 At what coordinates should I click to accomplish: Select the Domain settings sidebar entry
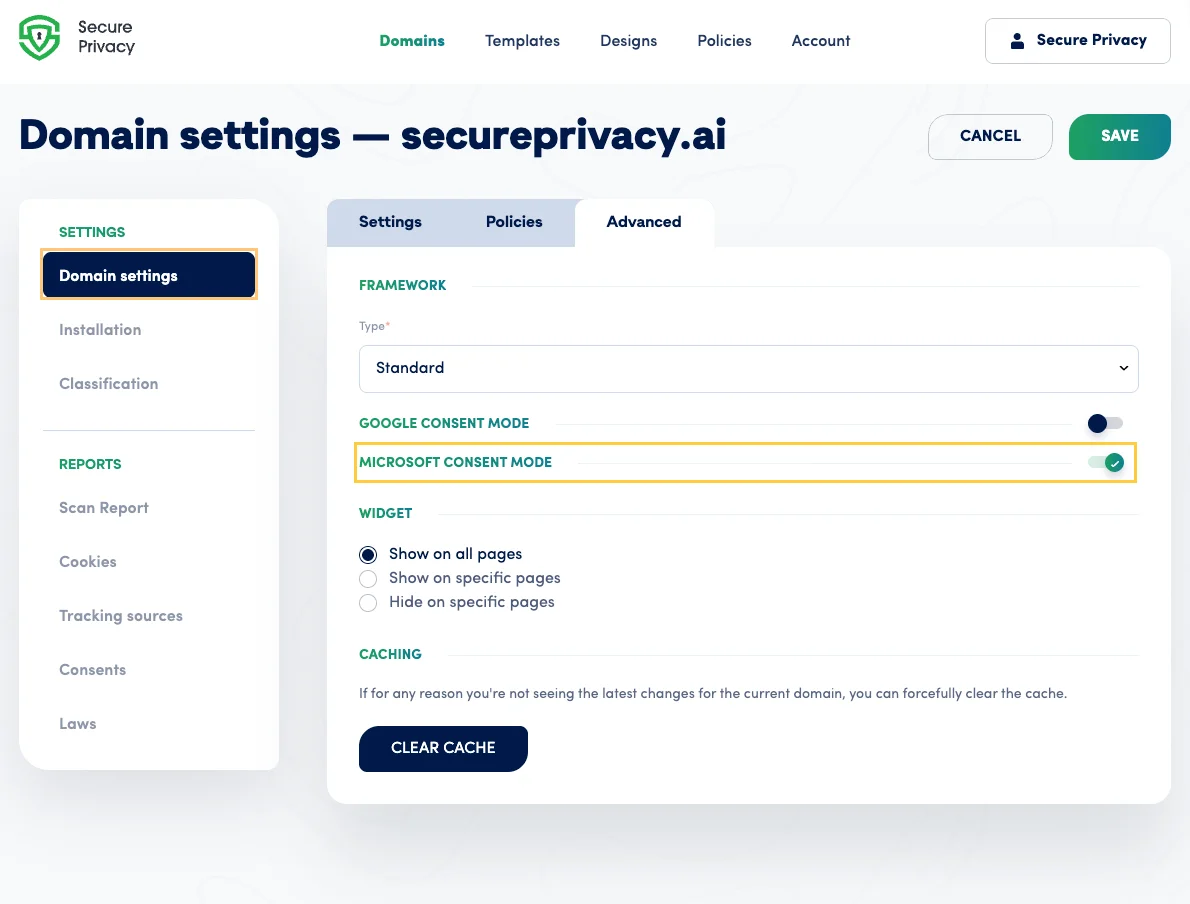coord(148,274)
